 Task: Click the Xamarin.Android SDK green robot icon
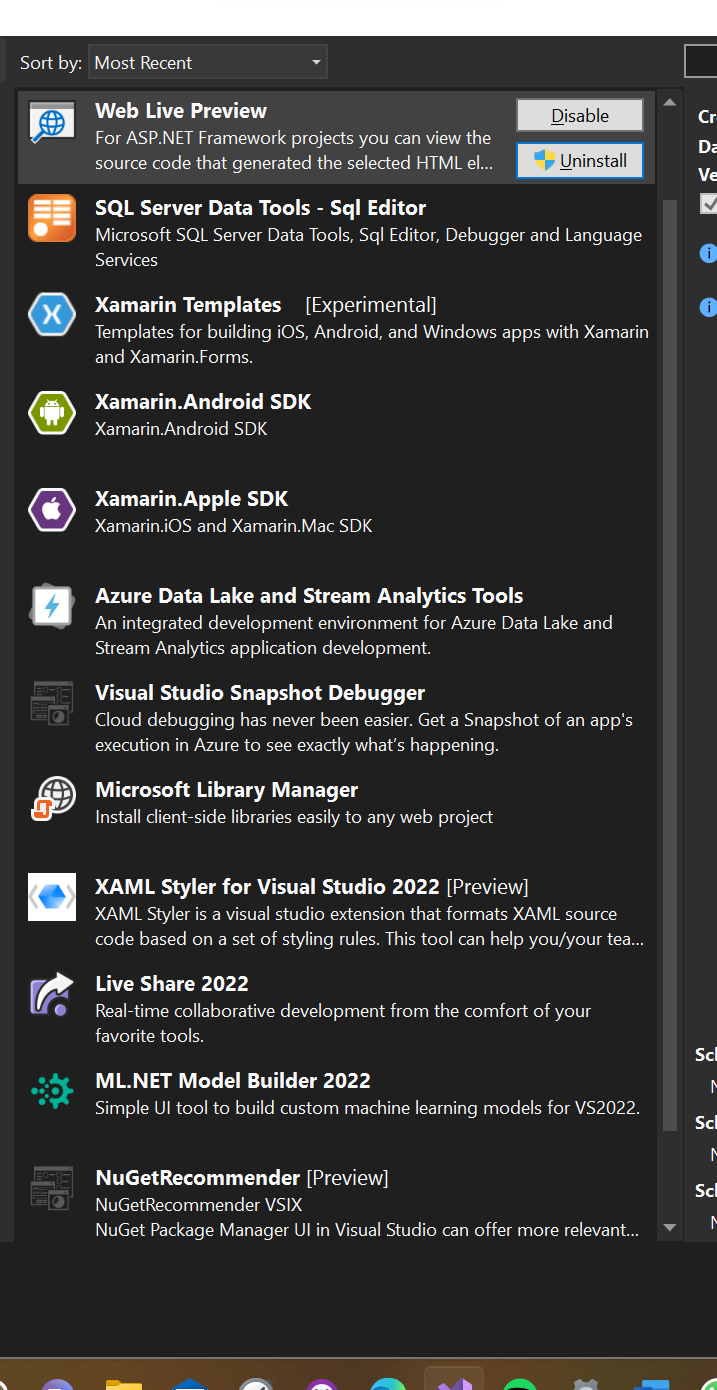[x=52, y=412]
